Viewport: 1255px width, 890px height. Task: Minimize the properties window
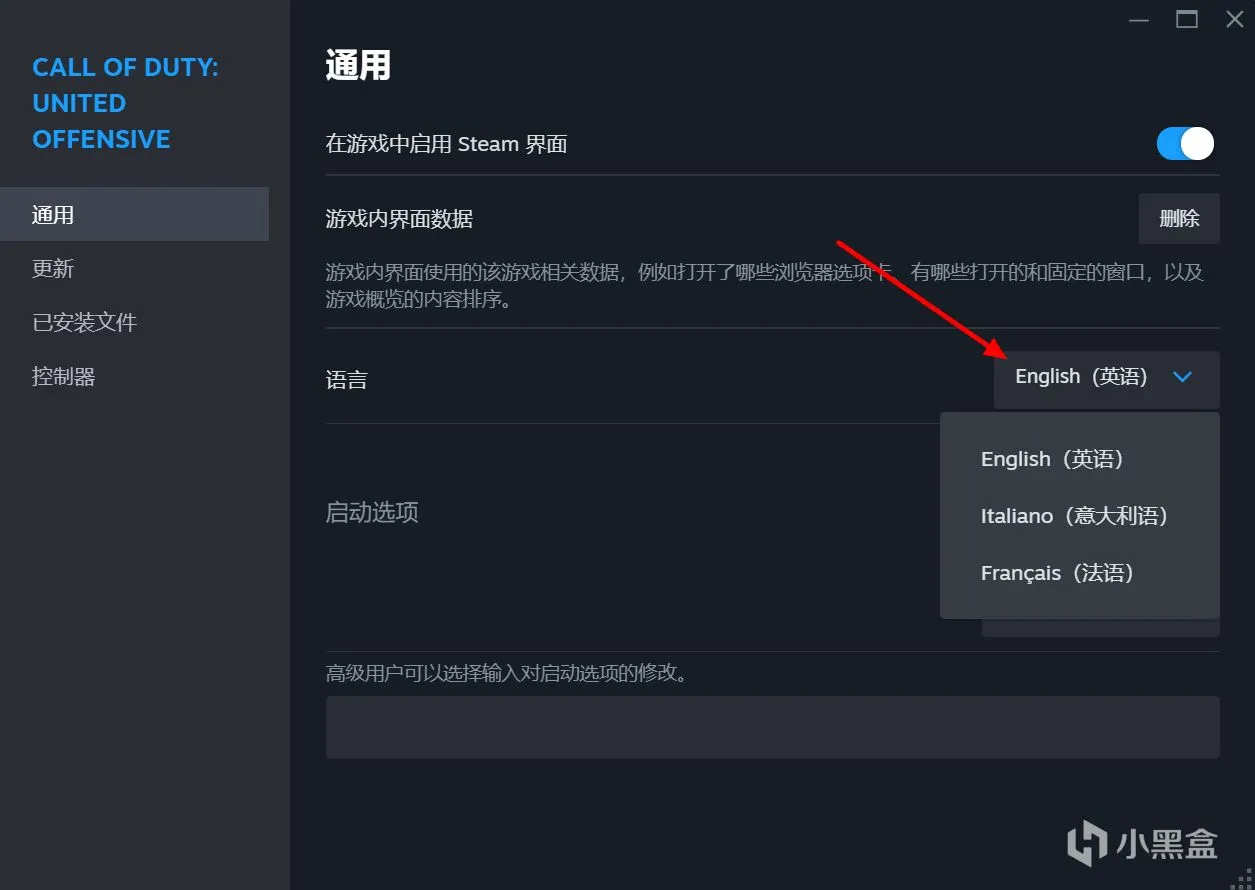tap(1138, 19)
